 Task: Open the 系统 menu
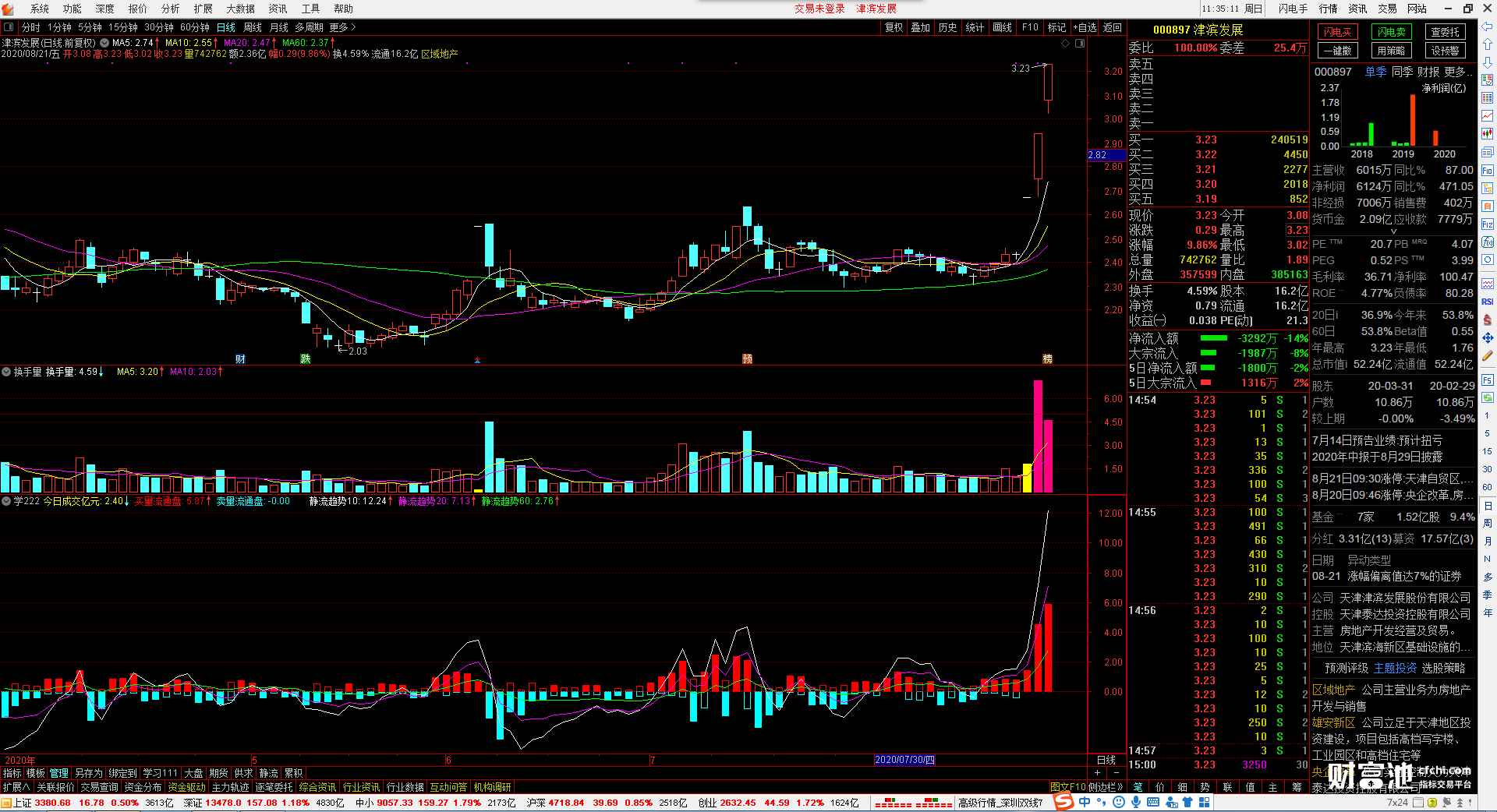tap(39, 9)
